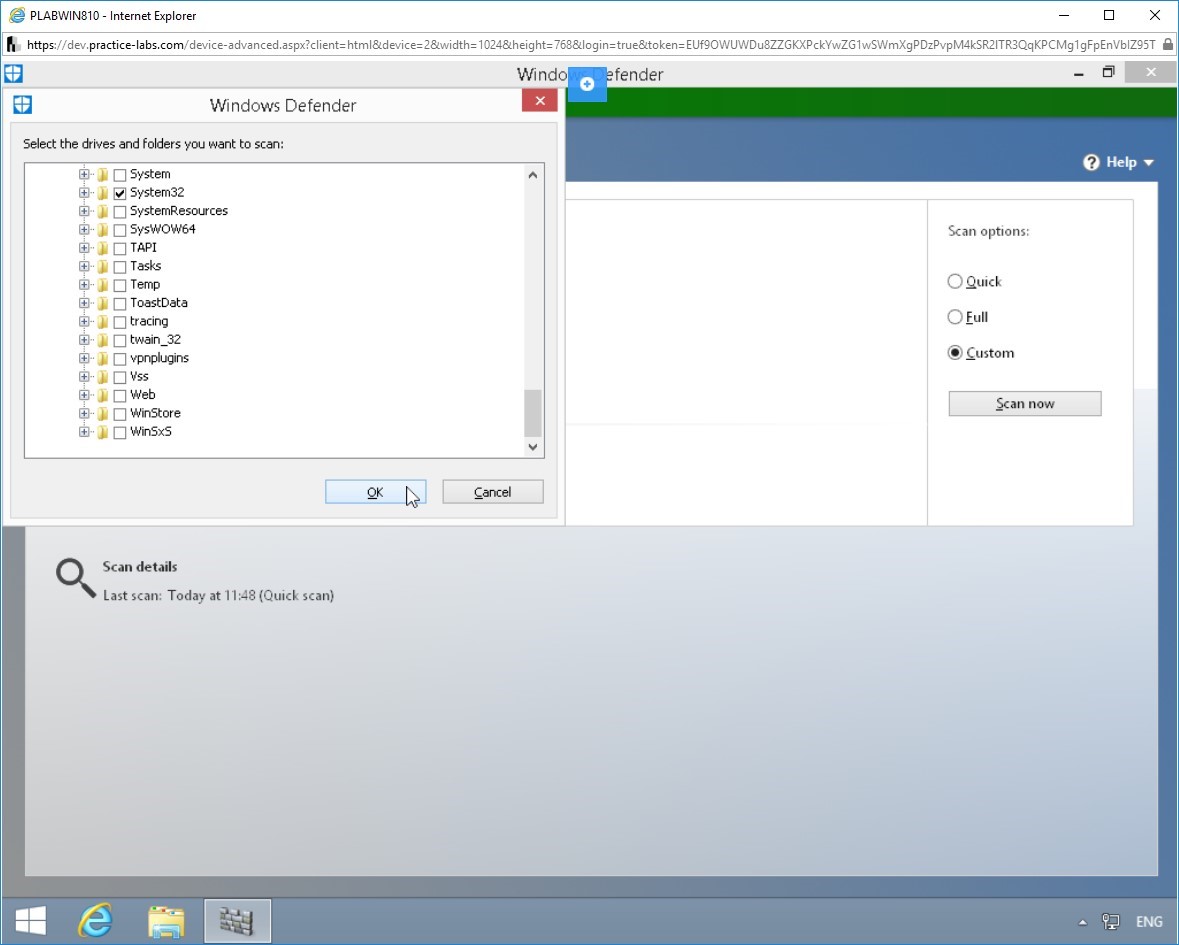Click the Web folder icon
Viewport: 1179px width, 945px height.
click(103, 395)
